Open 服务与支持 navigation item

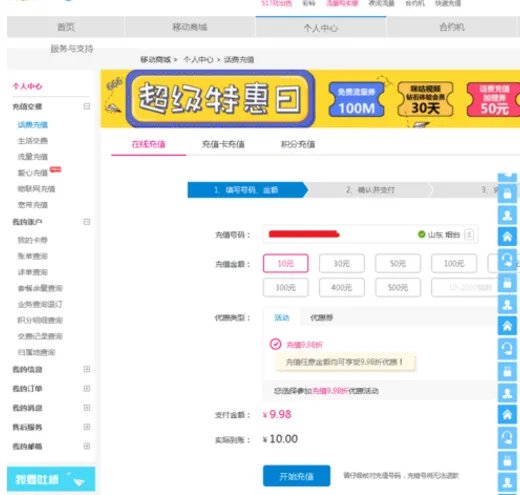(x=72, y=49)
